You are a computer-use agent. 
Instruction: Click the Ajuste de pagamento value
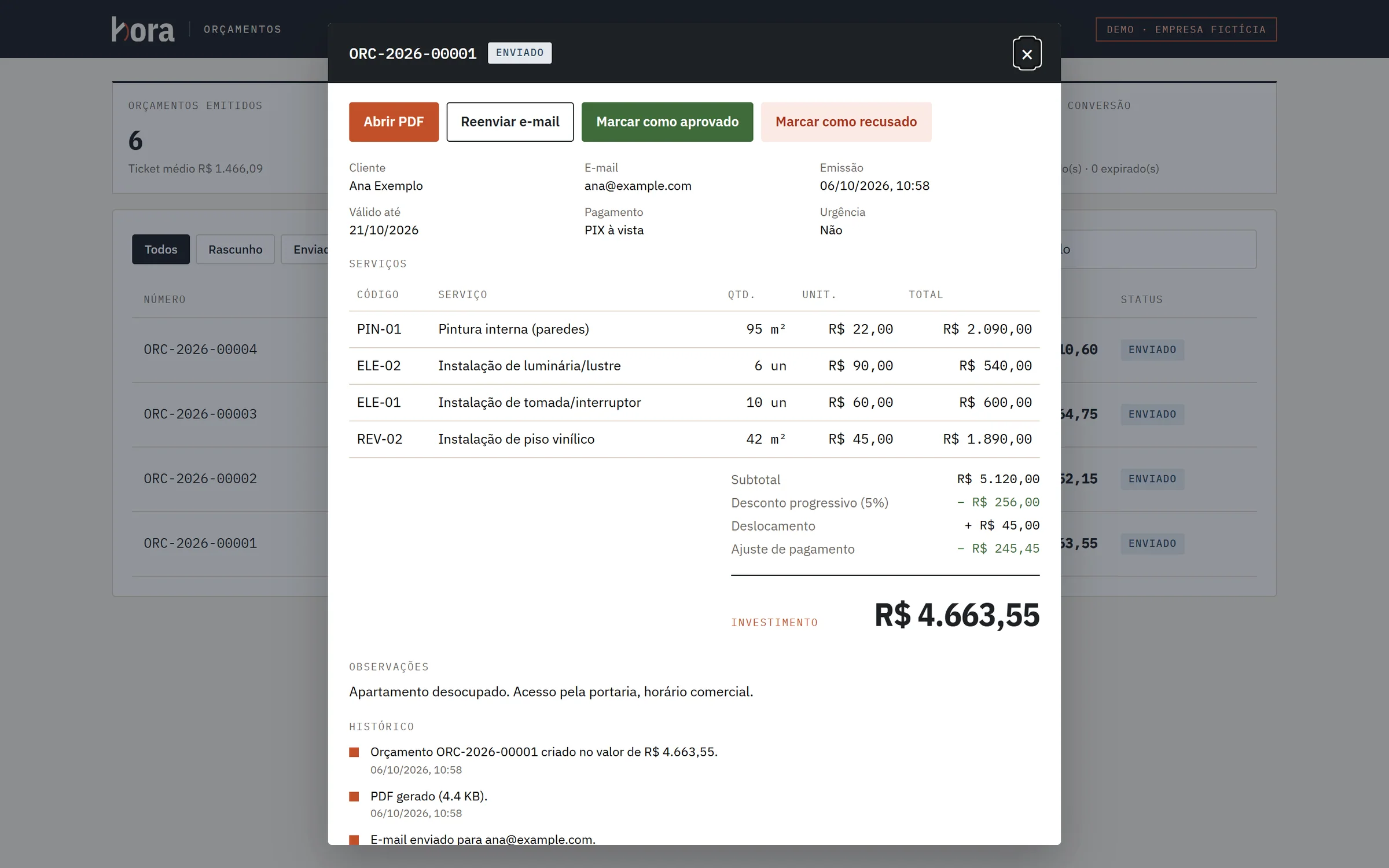[998, 549]
